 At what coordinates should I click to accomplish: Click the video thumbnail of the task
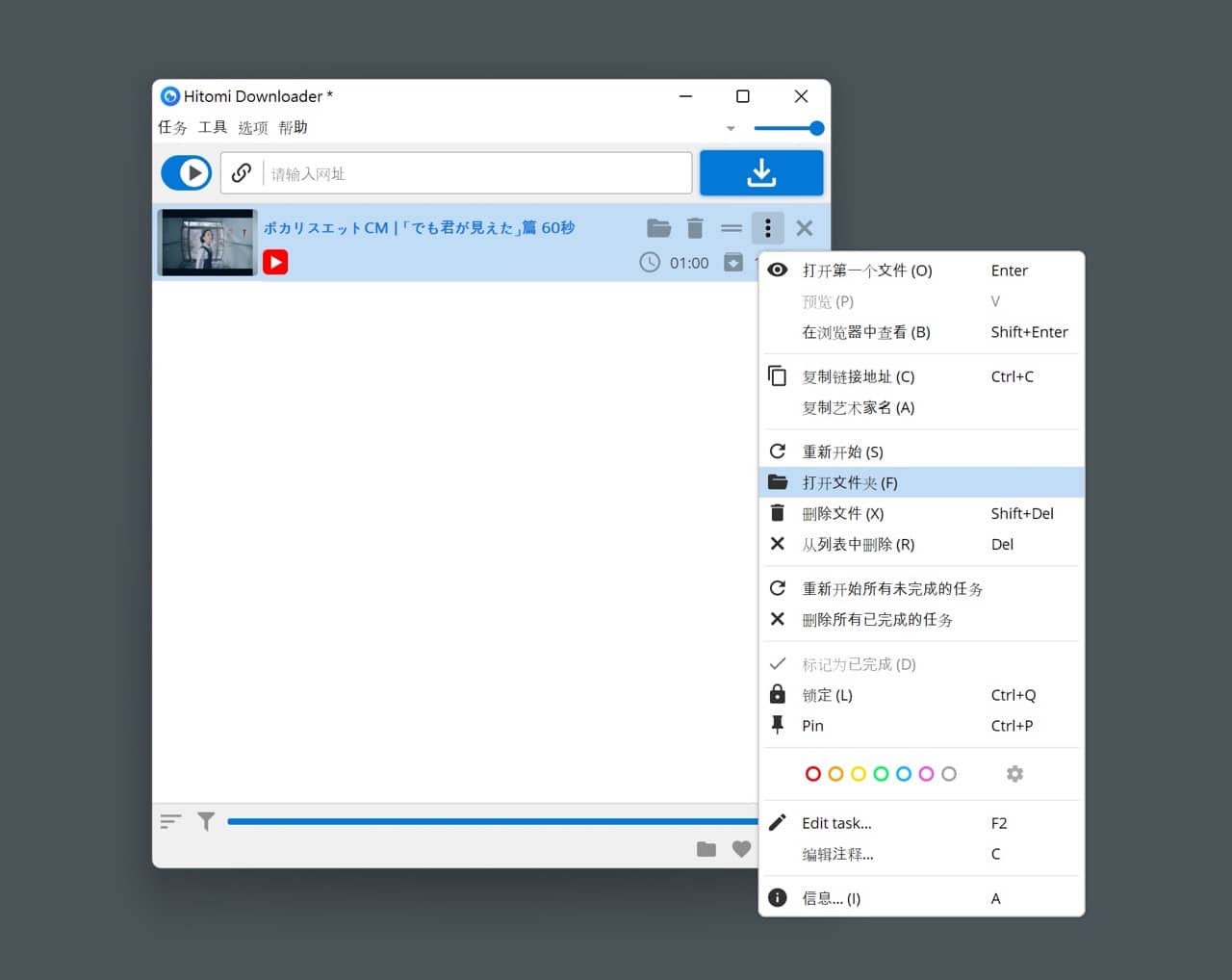click(x=207, y=243)
